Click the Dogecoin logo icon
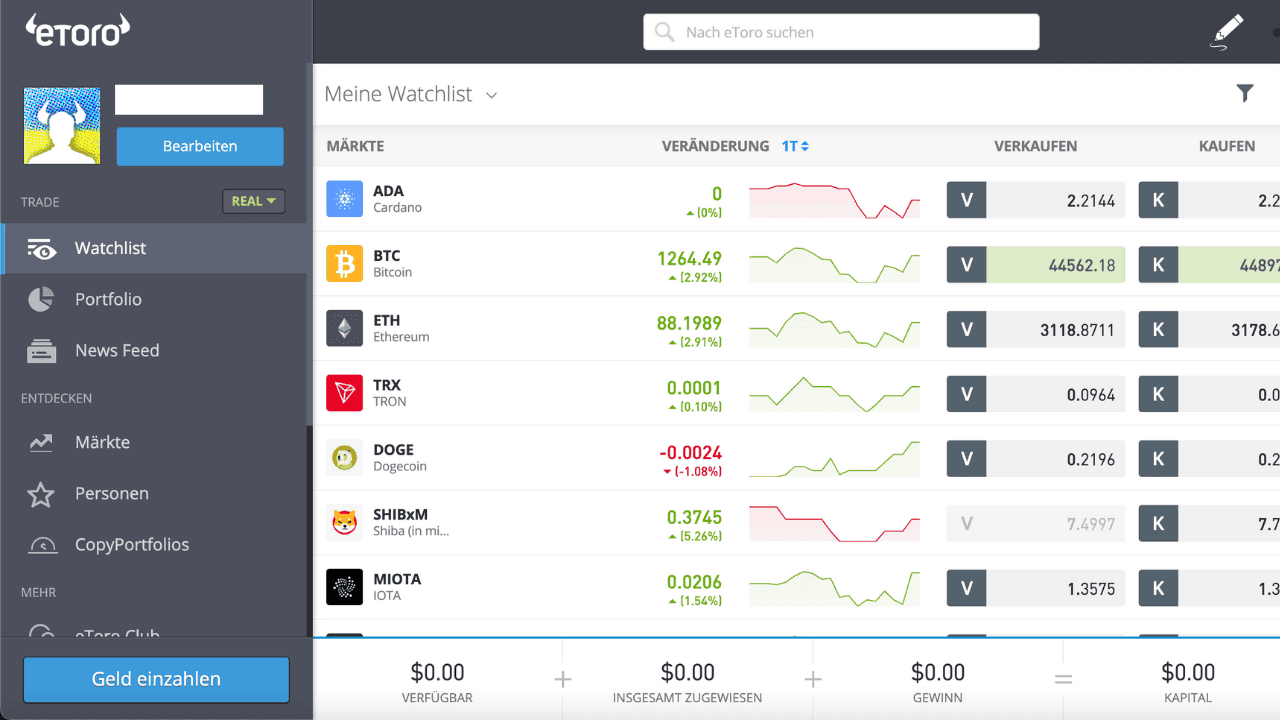1280x720 pixels. [344, 458]
